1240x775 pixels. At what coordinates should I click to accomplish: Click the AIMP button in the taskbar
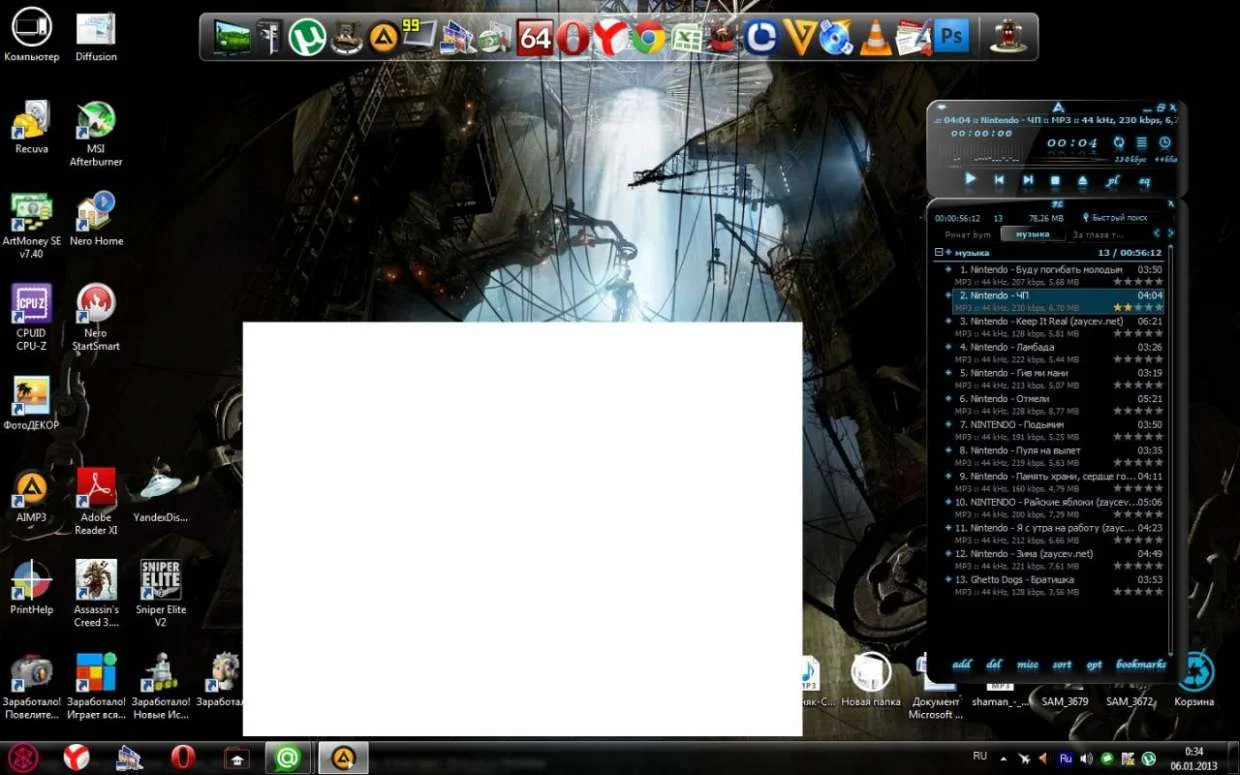pos(343,758)
